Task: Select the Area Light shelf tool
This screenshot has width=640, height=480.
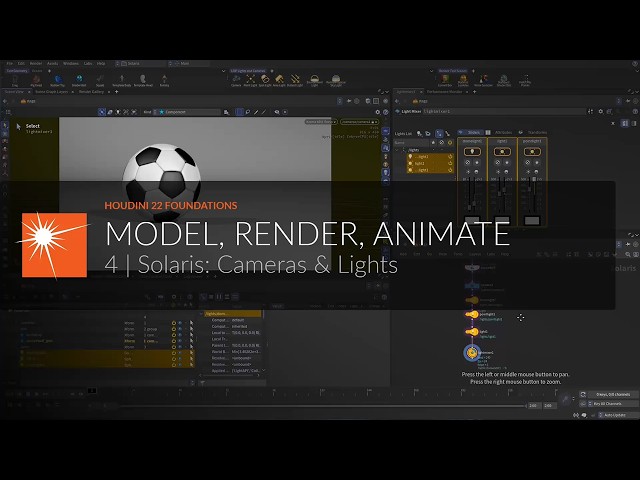Action: pos(279,80)
